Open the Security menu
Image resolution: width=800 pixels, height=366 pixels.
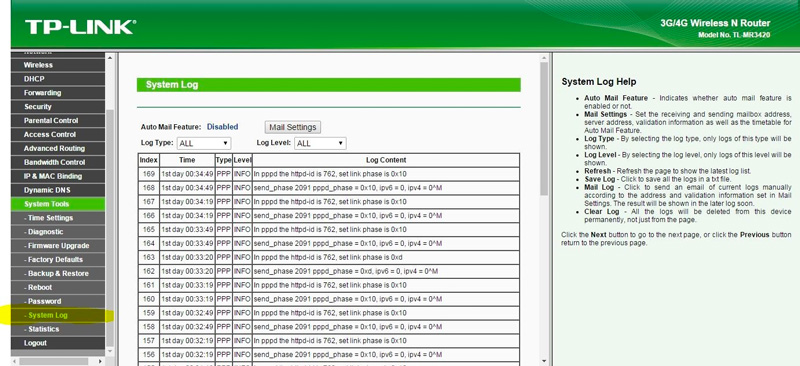[x=58, y=107]
